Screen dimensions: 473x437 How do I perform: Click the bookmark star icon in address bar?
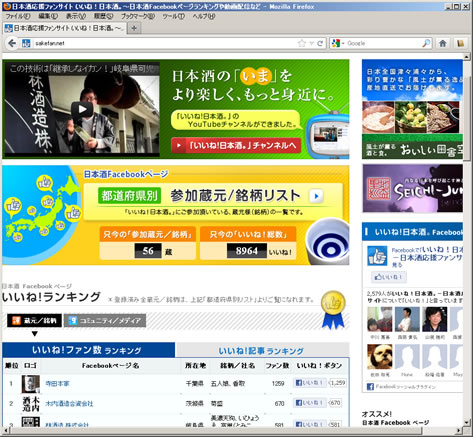point(302,43)
